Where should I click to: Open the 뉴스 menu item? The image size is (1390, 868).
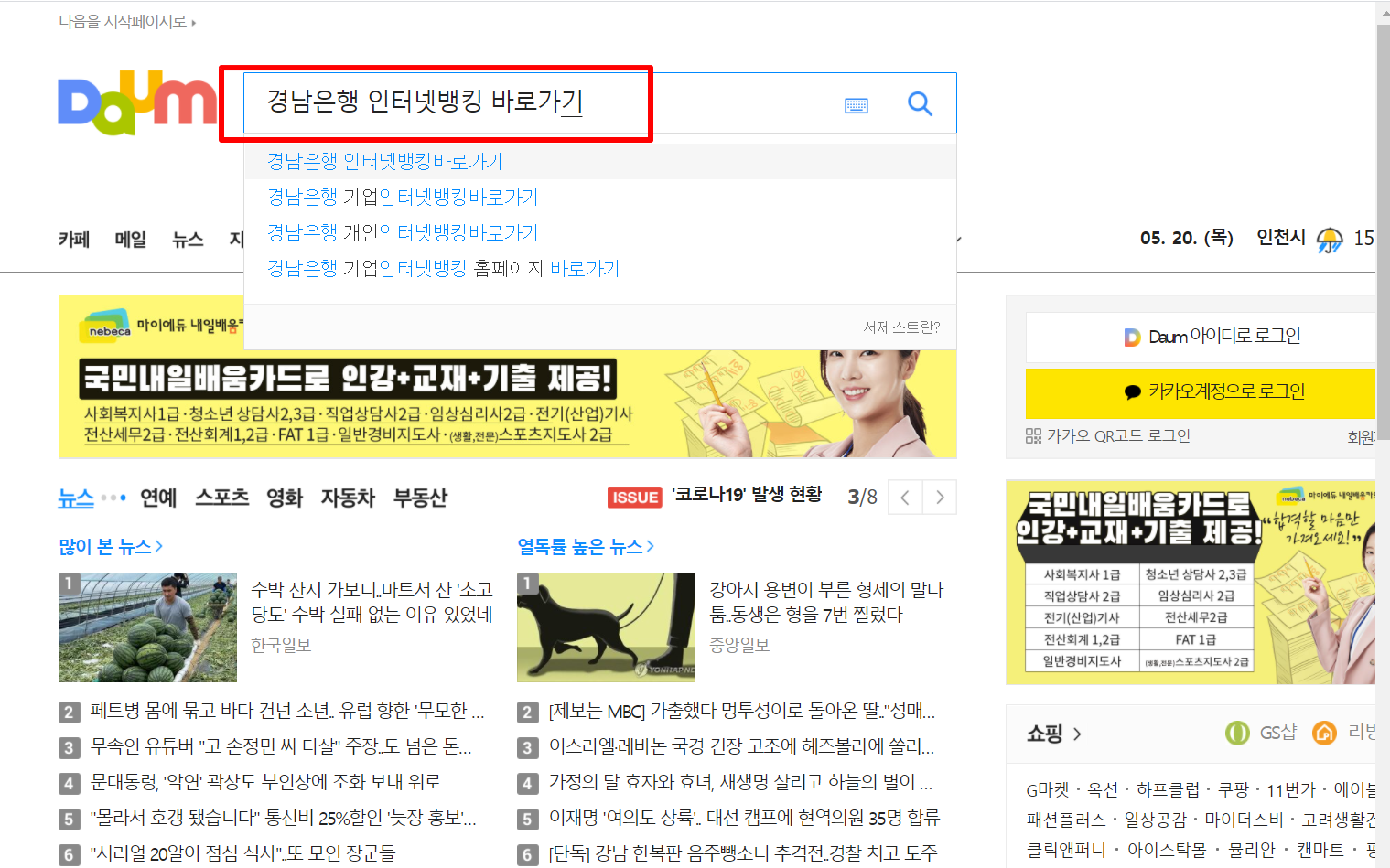tap(188, 240)
